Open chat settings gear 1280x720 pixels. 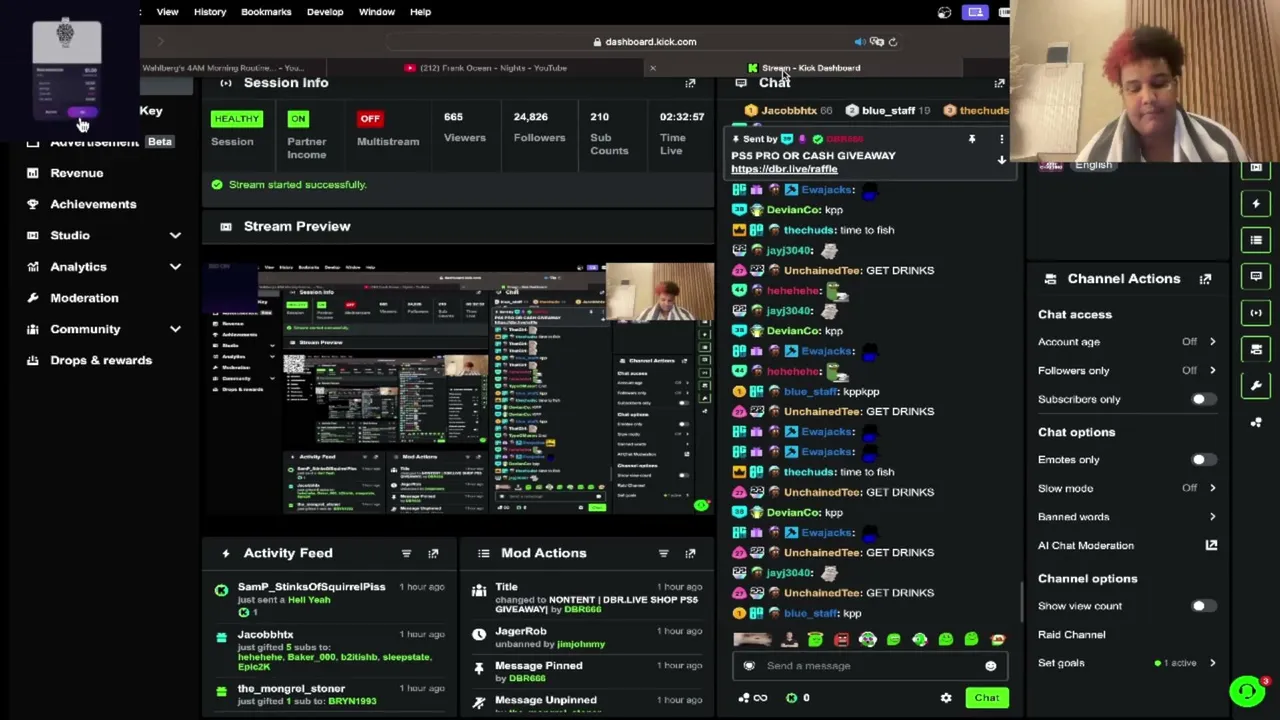click(x=946, y=698)
